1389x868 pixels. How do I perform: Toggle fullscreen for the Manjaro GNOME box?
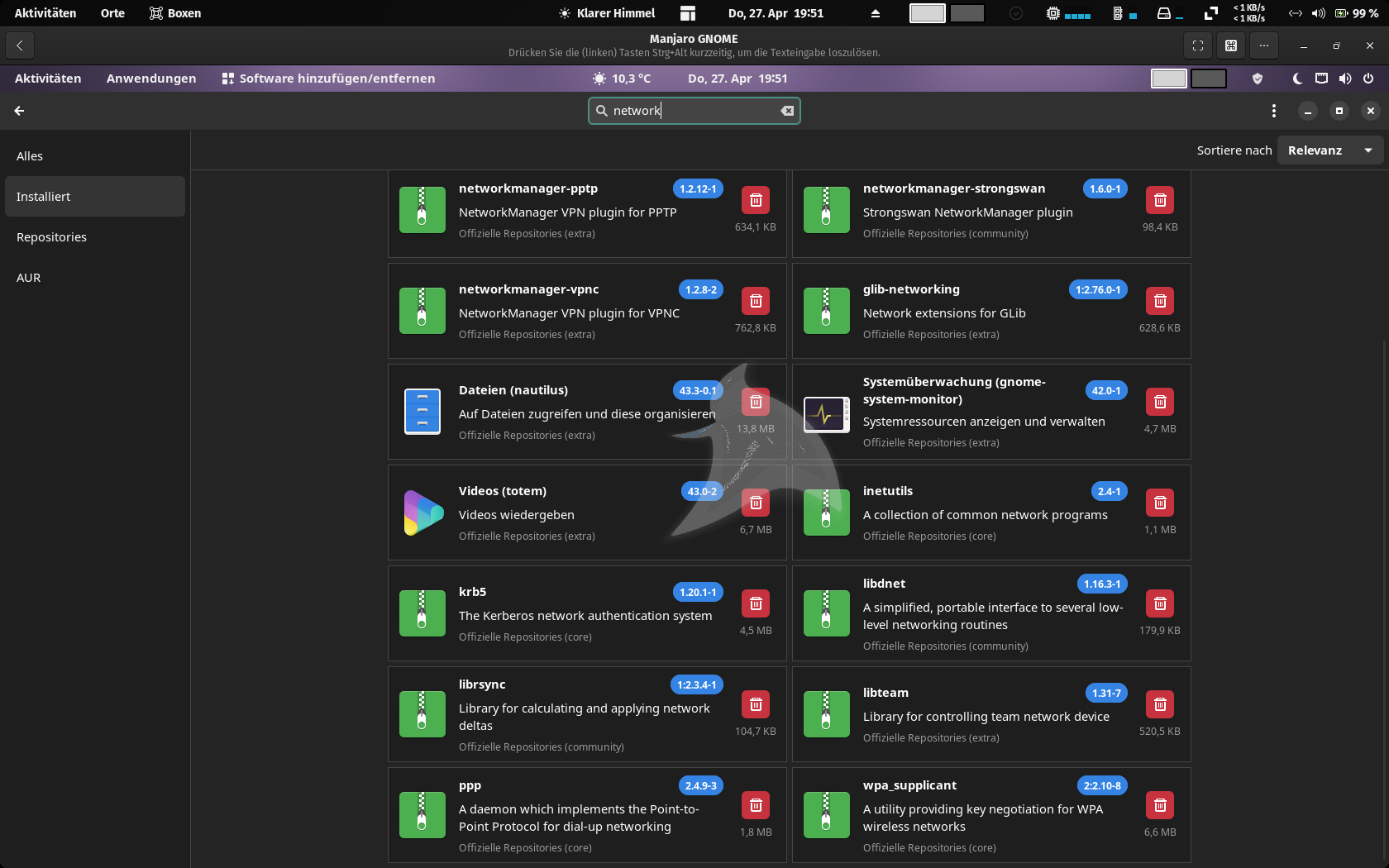point(1197,45)
